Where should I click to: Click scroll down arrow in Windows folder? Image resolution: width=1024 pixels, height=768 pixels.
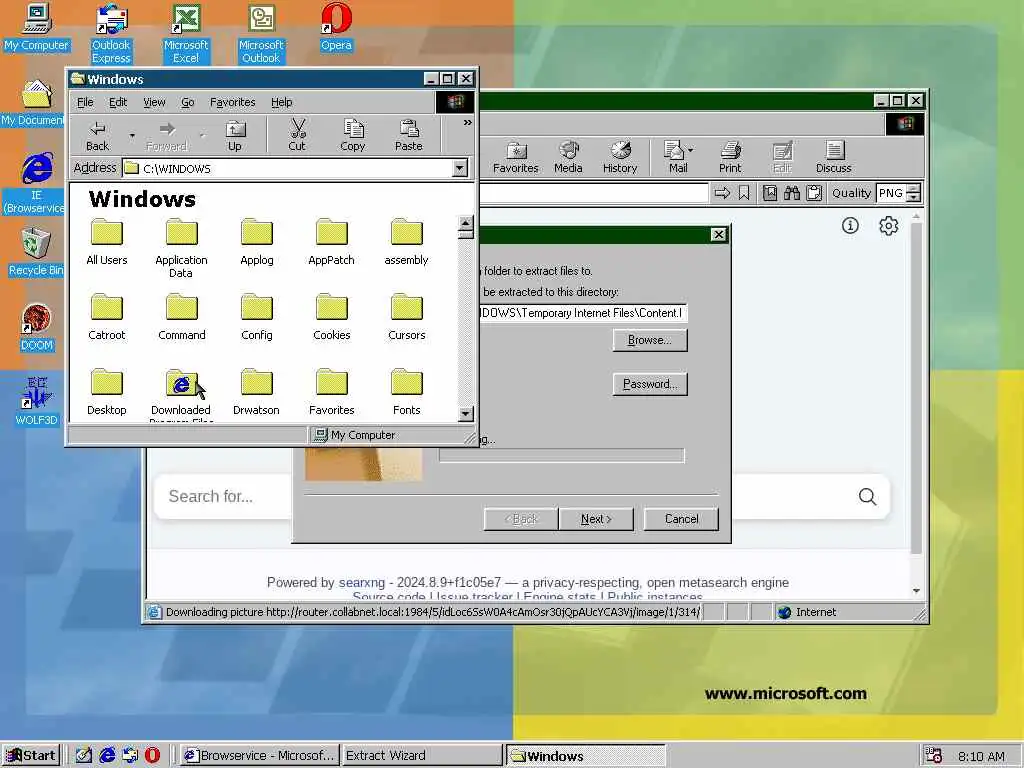coord(465,413)
